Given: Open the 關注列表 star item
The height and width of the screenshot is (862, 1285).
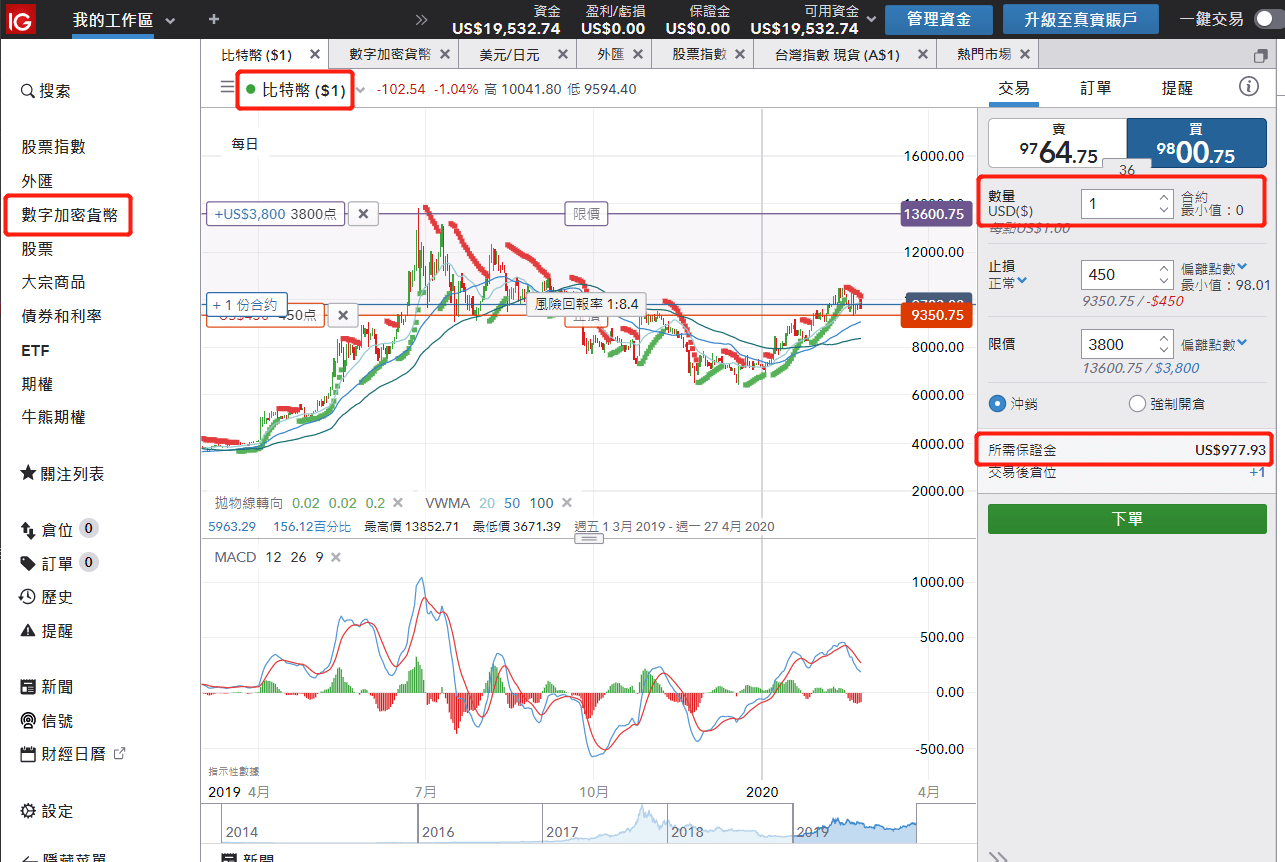Looking at the screenshot, I should tap(62, 474).
